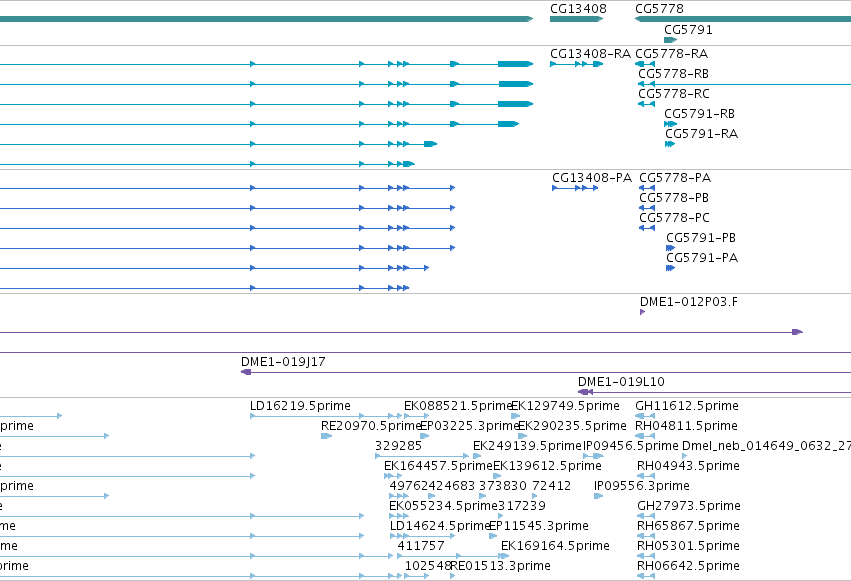Select protein CG5791-PA

(670, 268)
